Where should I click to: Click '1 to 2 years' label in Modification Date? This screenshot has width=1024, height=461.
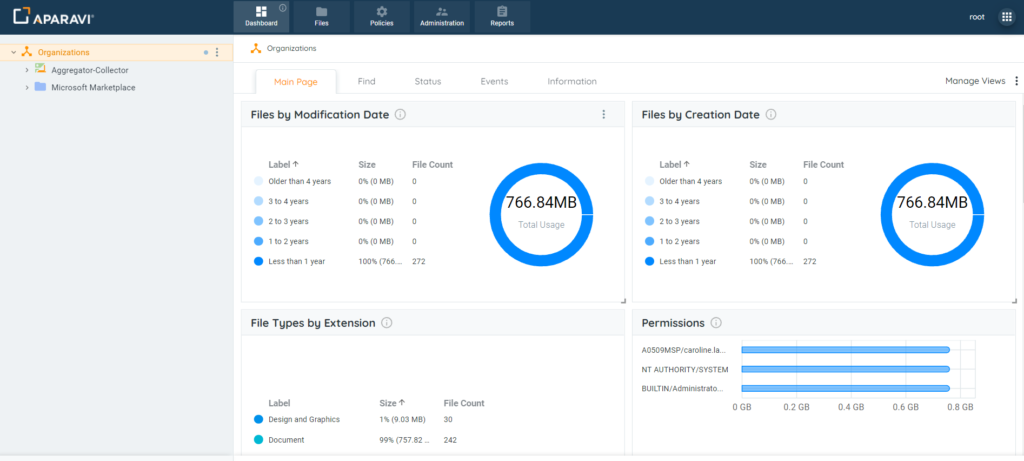(288, 241)
